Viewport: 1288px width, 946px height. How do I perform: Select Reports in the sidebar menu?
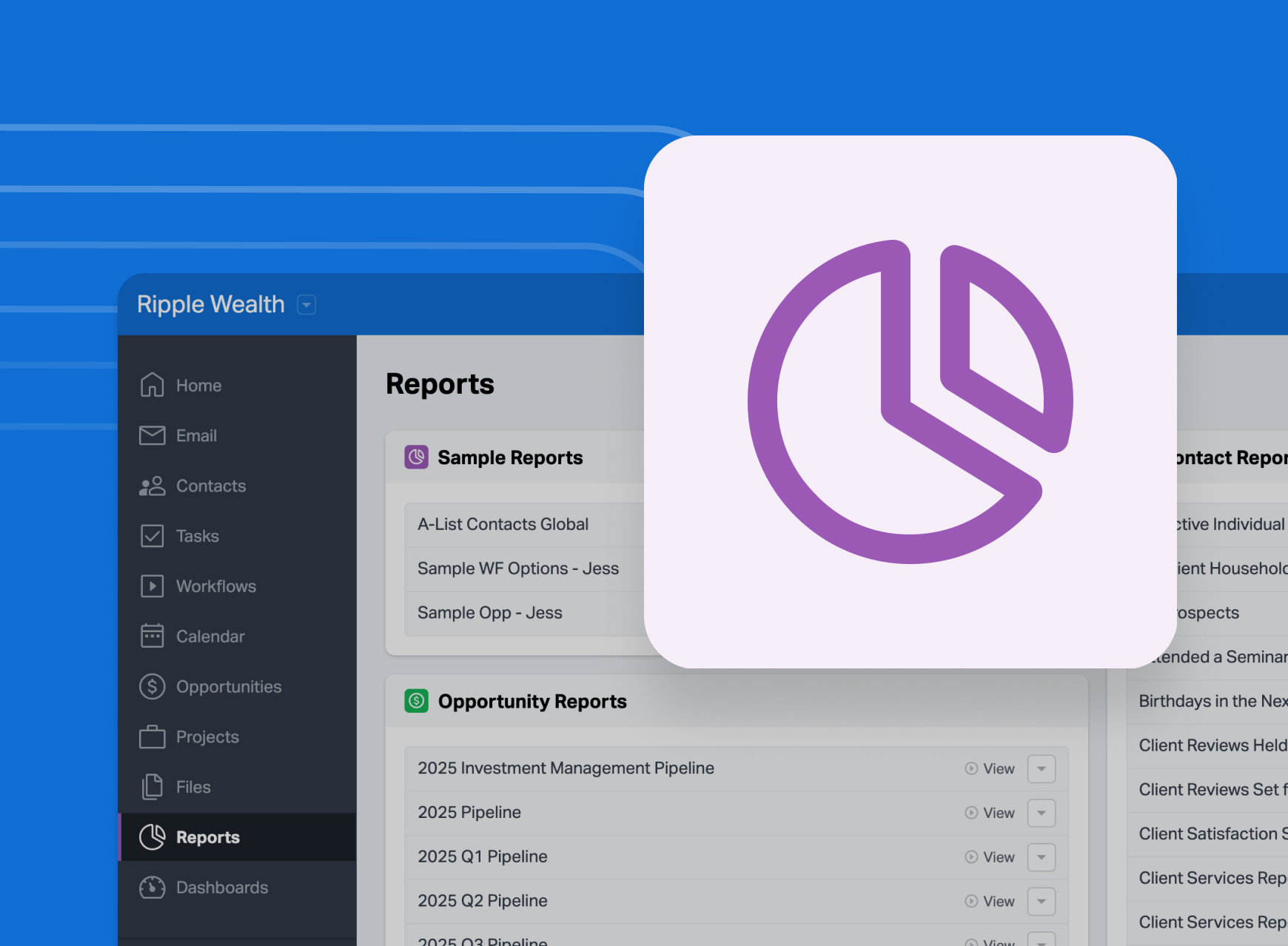pos(207,837)
